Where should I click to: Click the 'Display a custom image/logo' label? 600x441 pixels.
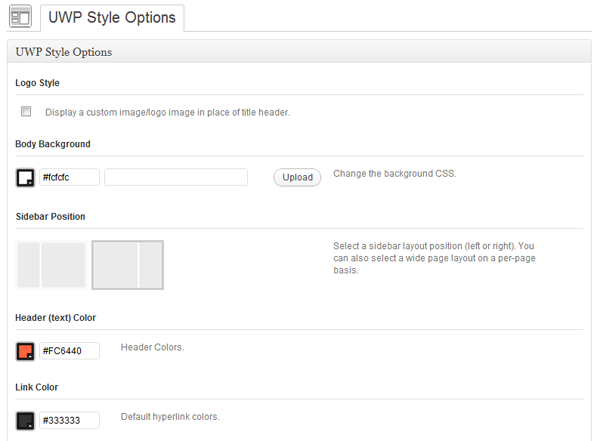(167, 112)
